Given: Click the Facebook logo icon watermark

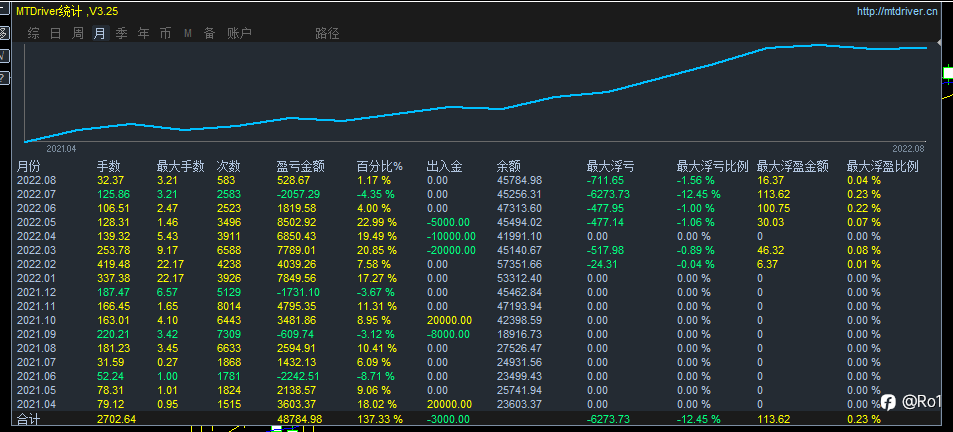Looking at the screenshot, I should (x=889, y=402).
